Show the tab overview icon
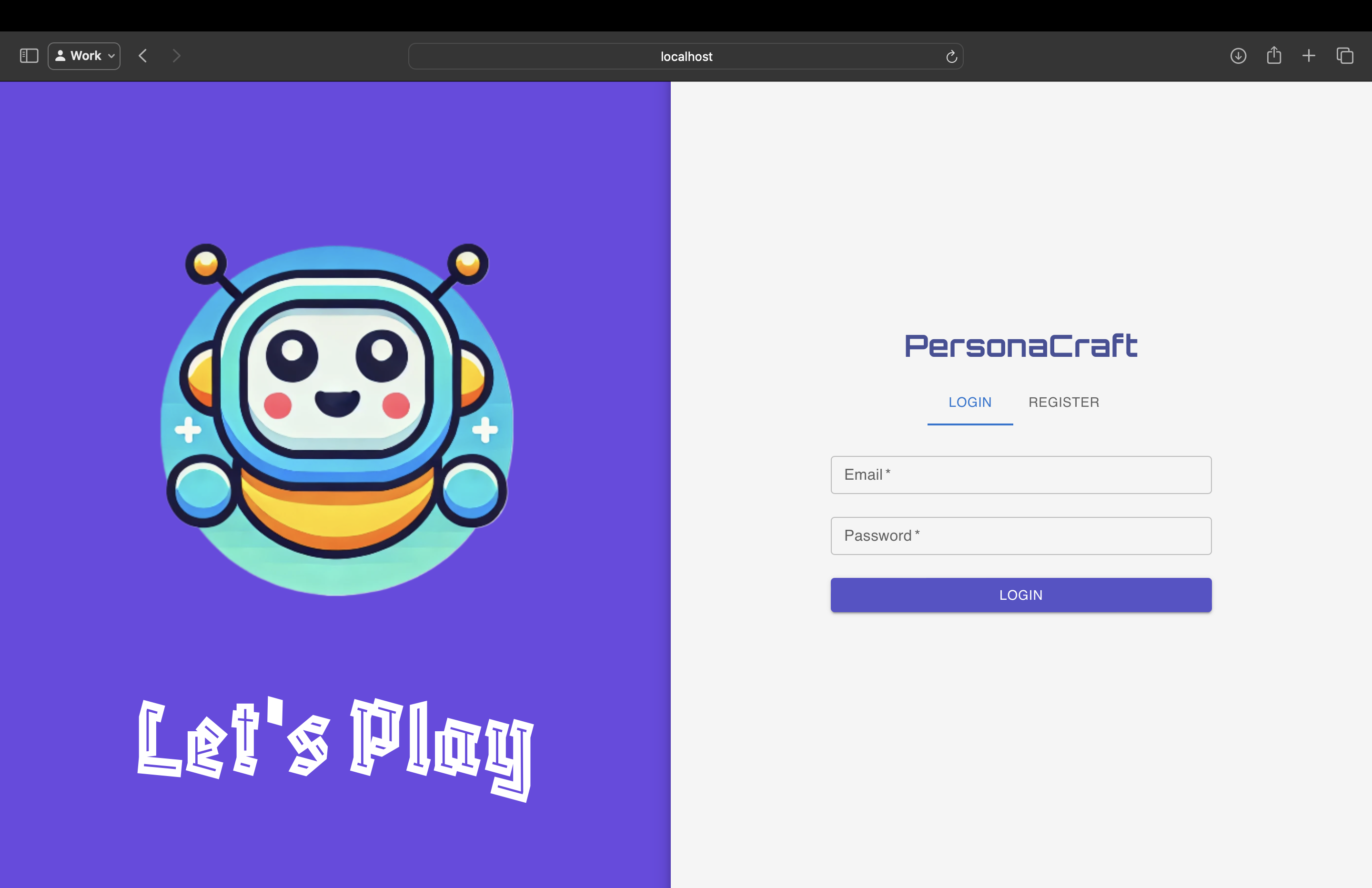Viewport: 1372px width, 888px height. tap(1344, 56)
